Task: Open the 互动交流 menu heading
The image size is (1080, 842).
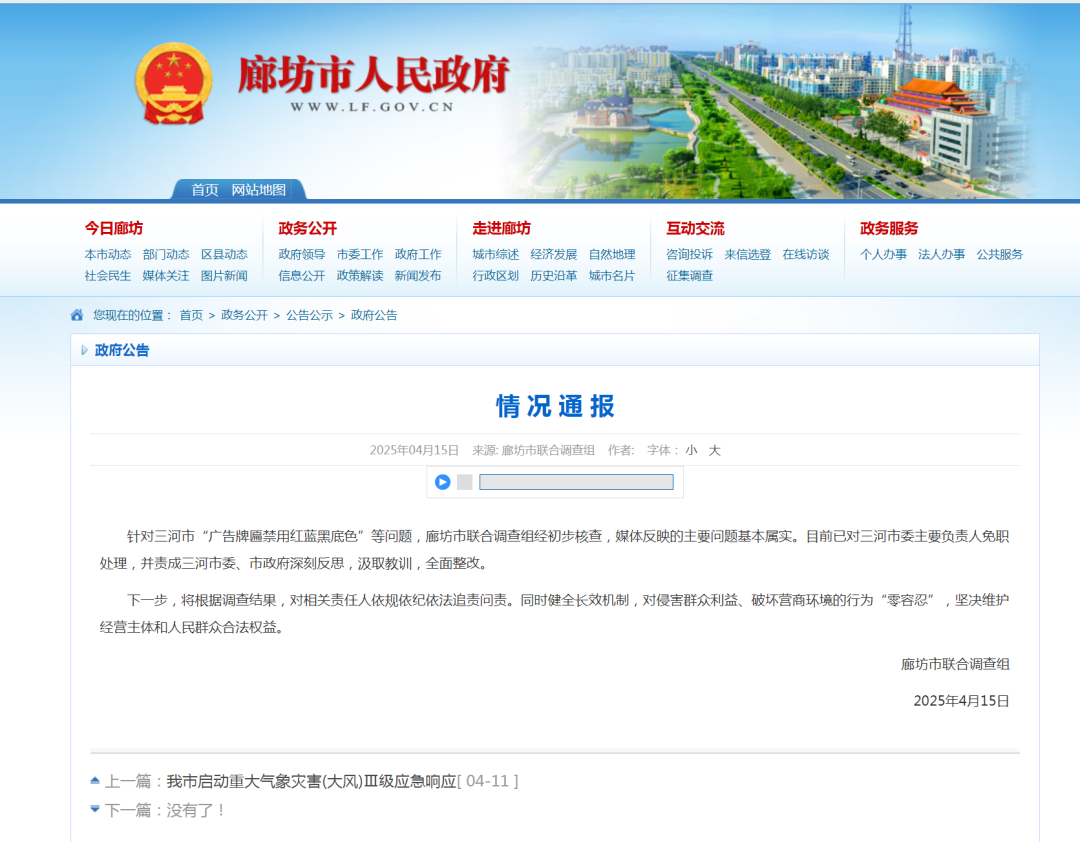Action: tap(695, 228)
